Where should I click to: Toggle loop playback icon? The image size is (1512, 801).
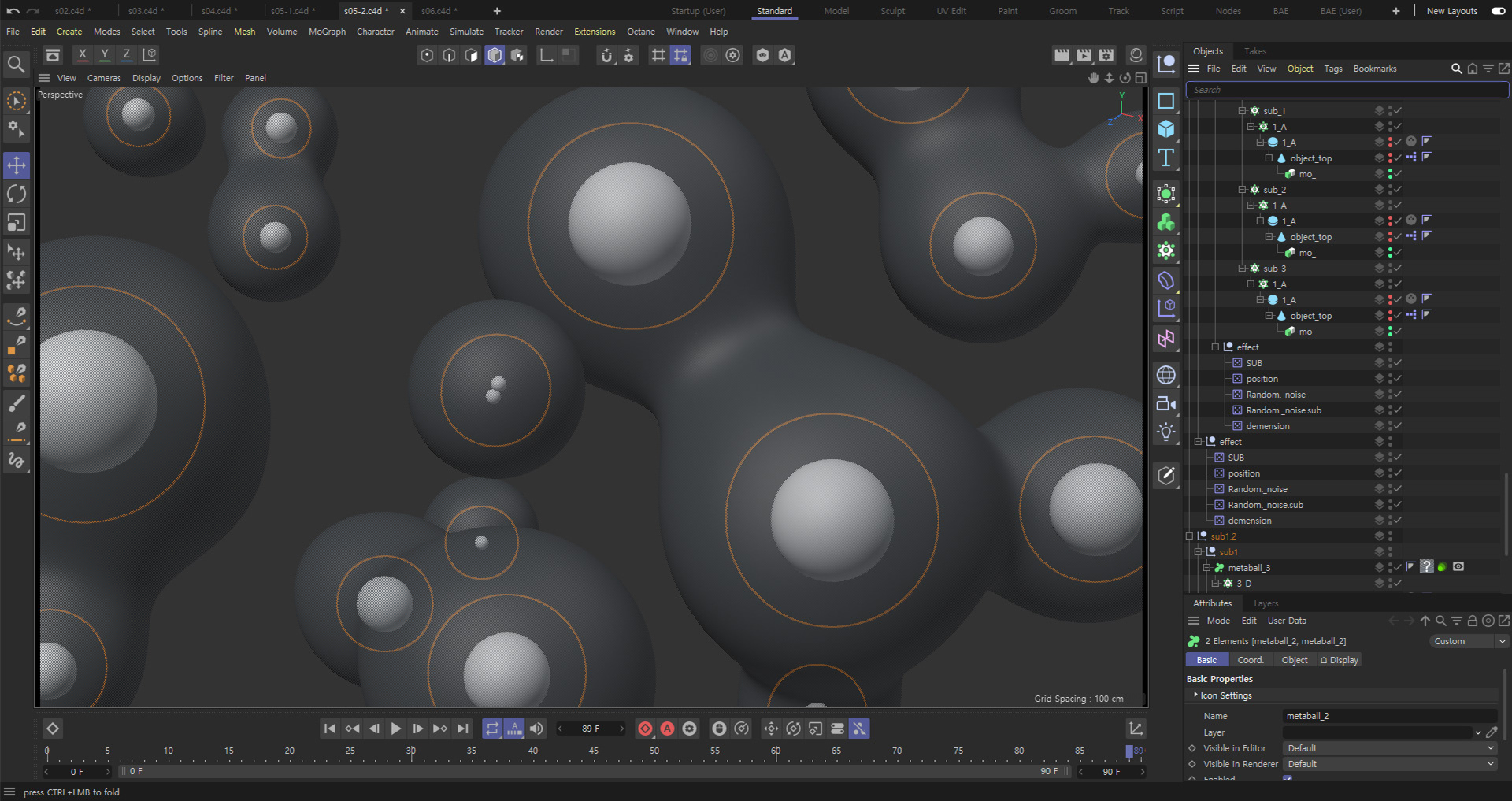click(492, 729)
